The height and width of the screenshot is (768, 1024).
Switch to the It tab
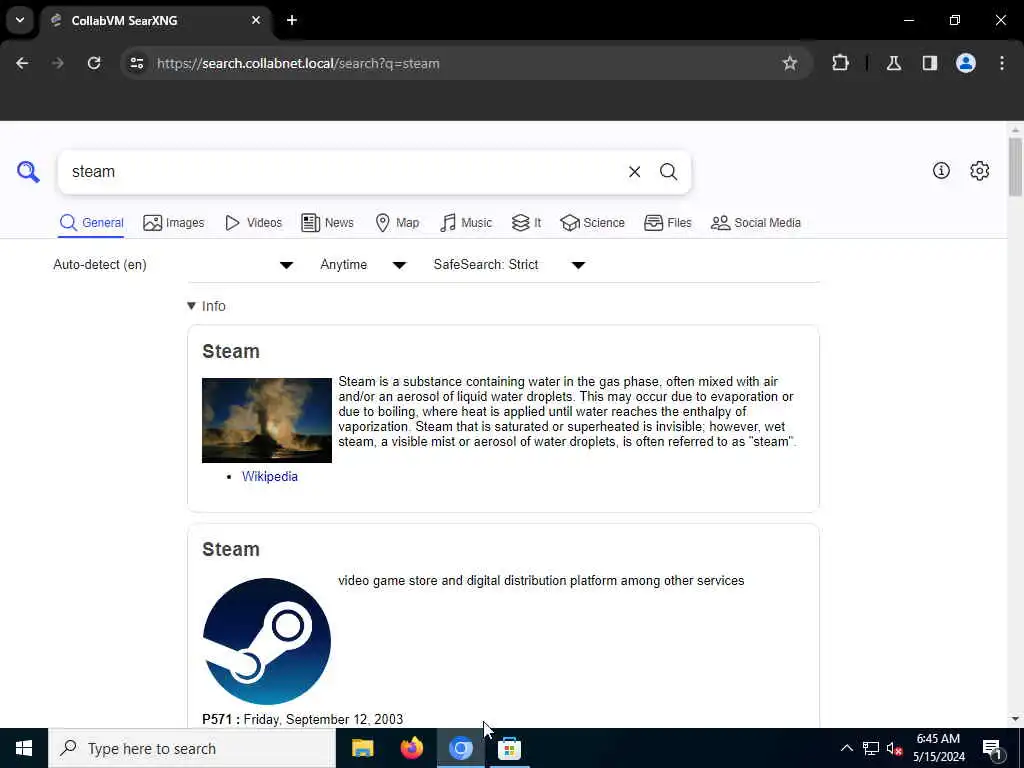[x=526, y=223]
